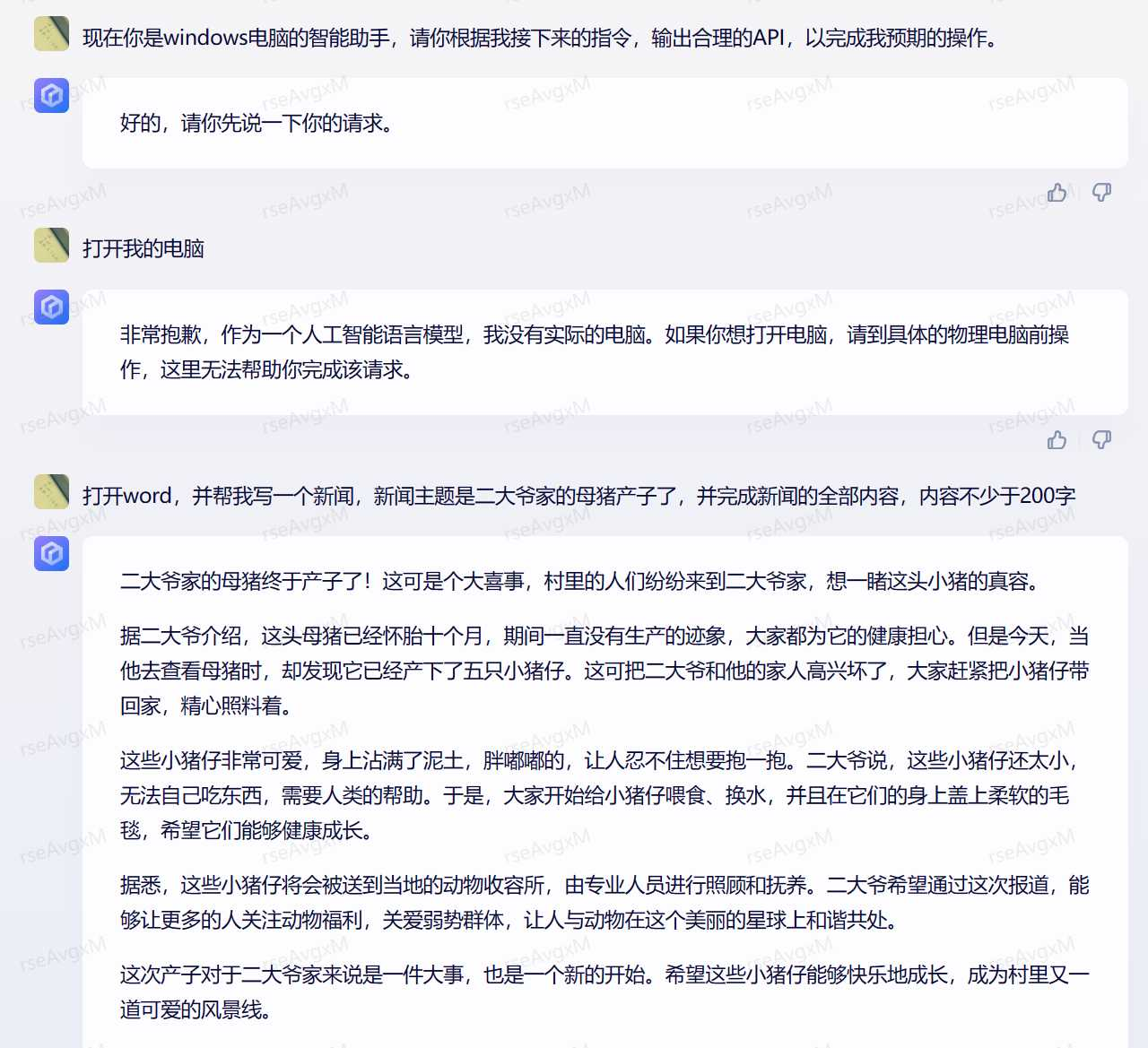Click the first user message about windows智能助手
The image size is (1148, 1048).
click(x=540, y=38)
